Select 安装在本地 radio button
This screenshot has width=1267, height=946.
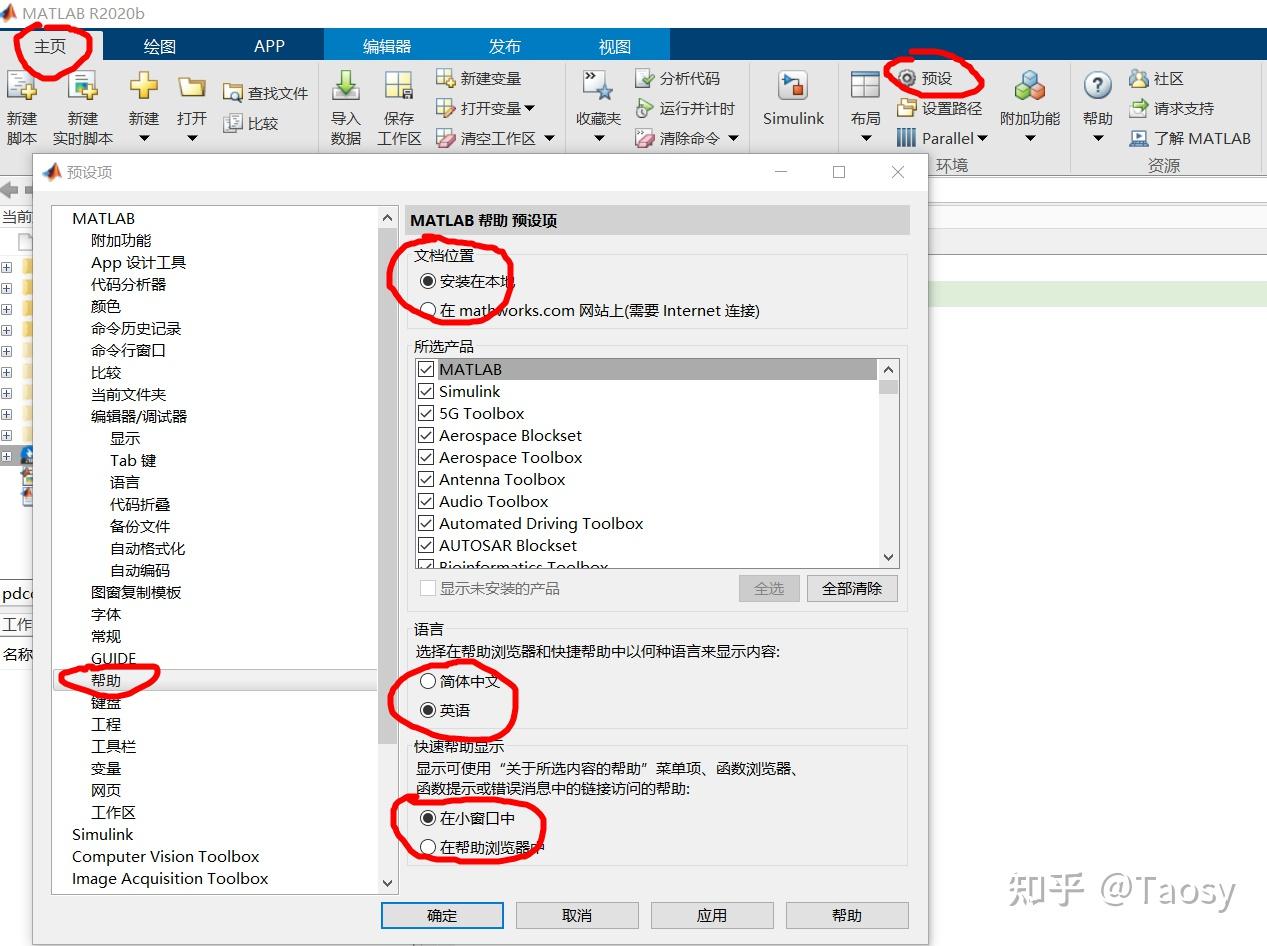[428, 282]
